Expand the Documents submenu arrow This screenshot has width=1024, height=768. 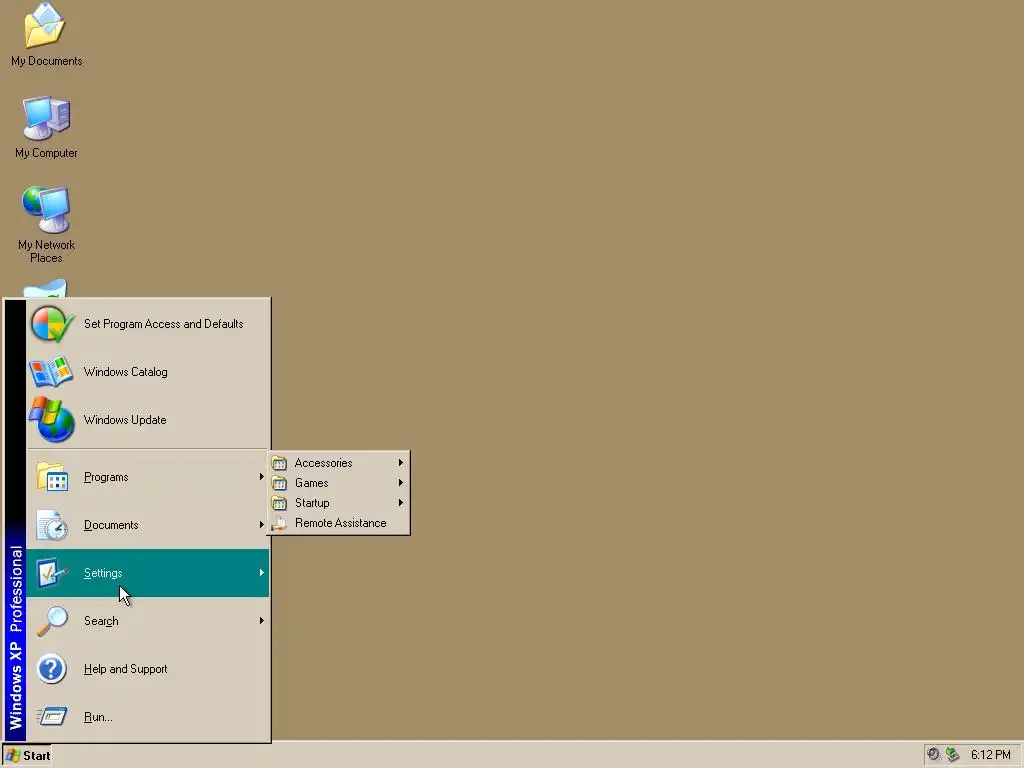pos(261,524)
